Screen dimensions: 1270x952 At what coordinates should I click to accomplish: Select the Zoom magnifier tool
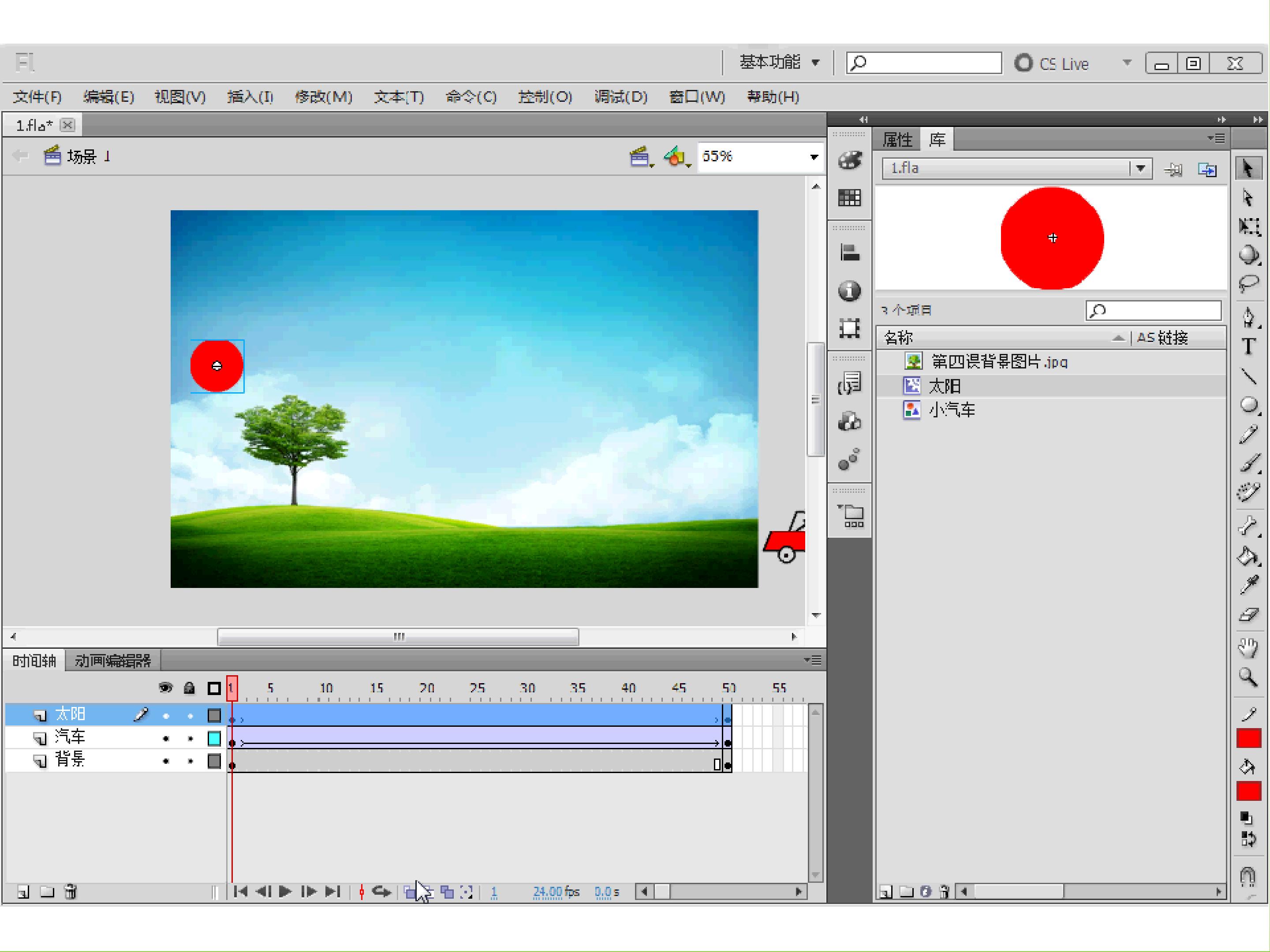1248,677
